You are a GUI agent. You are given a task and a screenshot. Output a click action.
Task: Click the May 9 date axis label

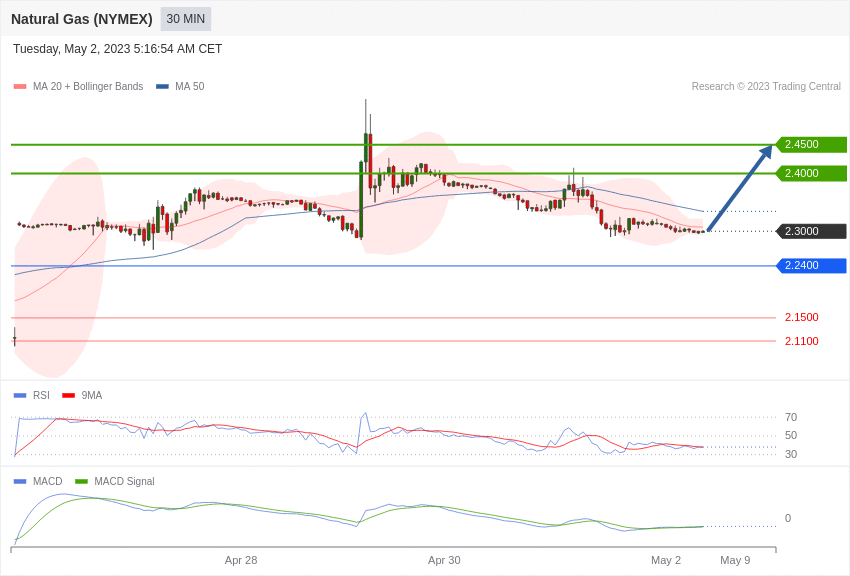click(x=735, y=560)
